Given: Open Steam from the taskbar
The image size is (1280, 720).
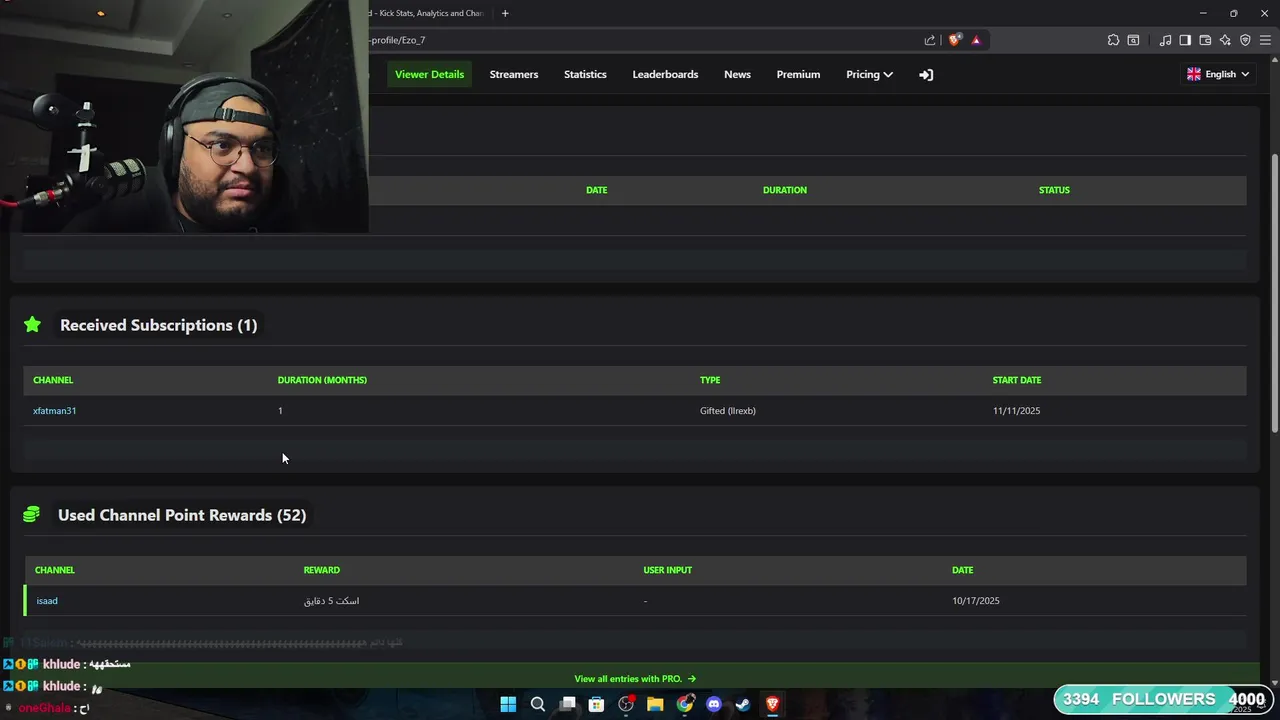Looking at the screenshot, I should click(743, 704).
